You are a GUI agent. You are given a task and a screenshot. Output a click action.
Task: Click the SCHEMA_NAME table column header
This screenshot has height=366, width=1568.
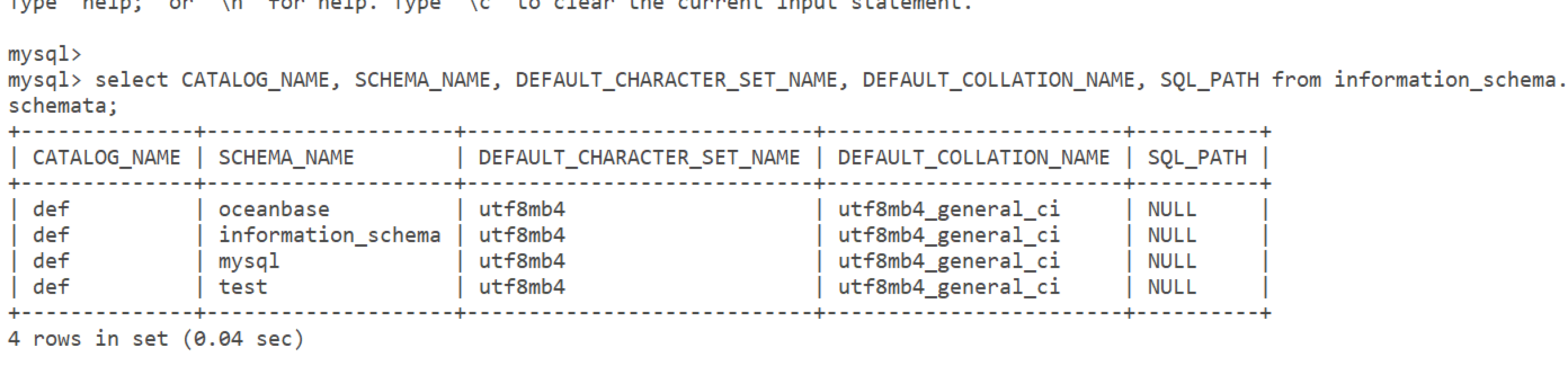(286, 158)
